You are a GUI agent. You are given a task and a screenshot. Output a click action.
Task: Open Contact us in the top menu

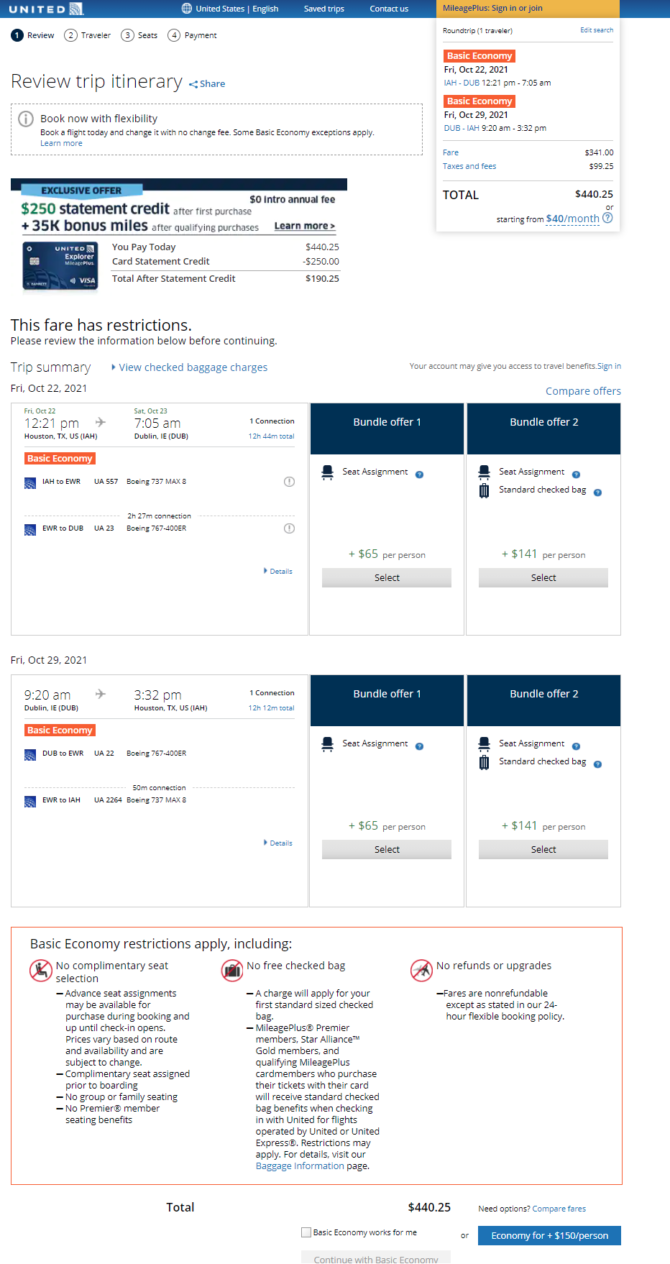[389, 9]
